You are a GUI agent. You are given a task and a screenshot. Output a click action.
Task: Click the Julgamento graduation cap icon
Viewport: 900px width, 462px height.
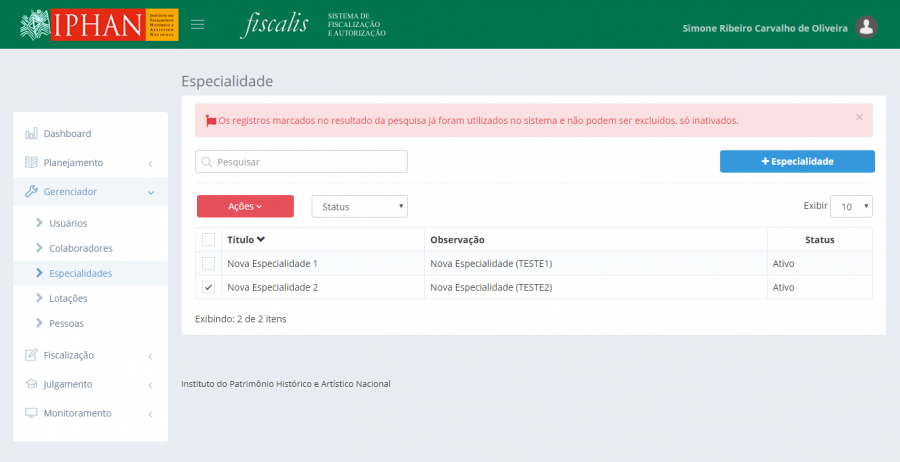(x=31, y=384)
